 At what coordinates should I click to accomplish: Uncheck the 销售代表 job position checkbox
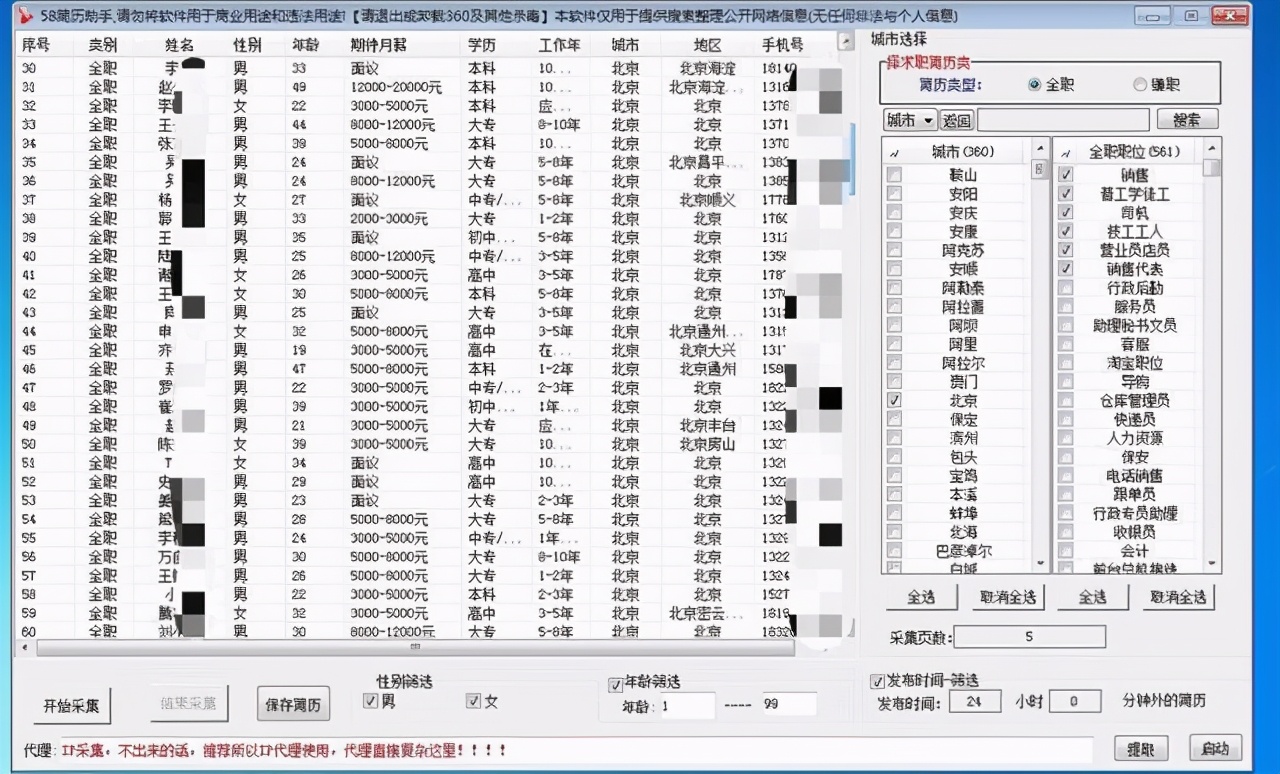(1065, 269)
